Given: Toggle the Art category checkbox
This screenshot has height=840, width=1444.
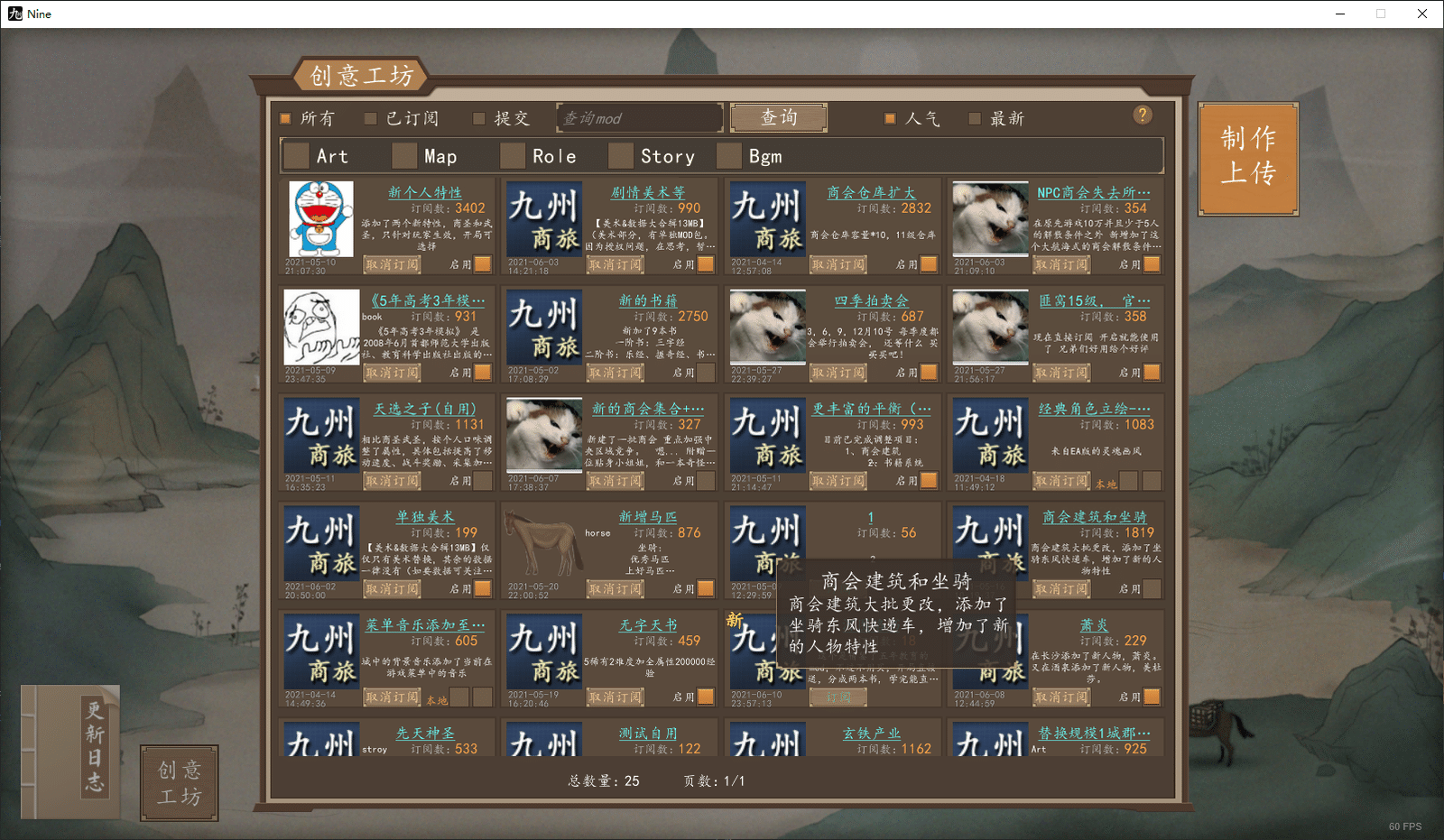Looking at the screenshot, I should 296,156.
